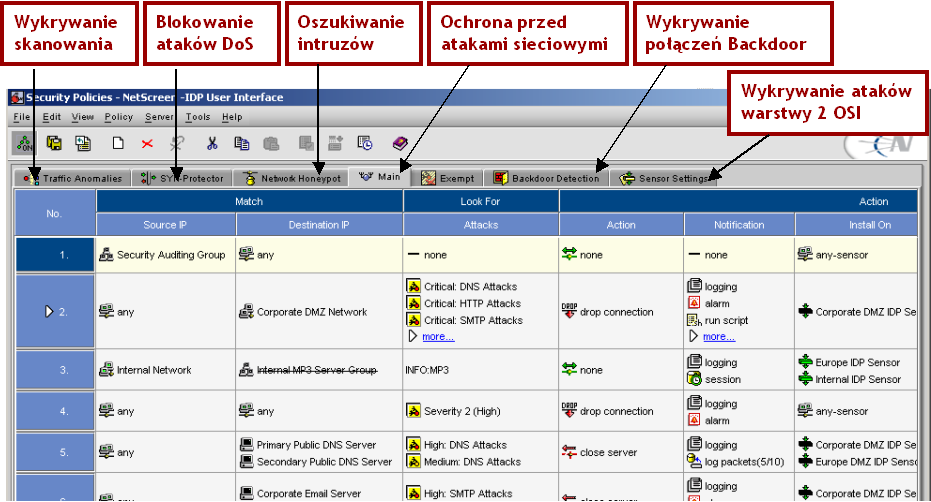Select rule number 5 row header

click(55, 453)
